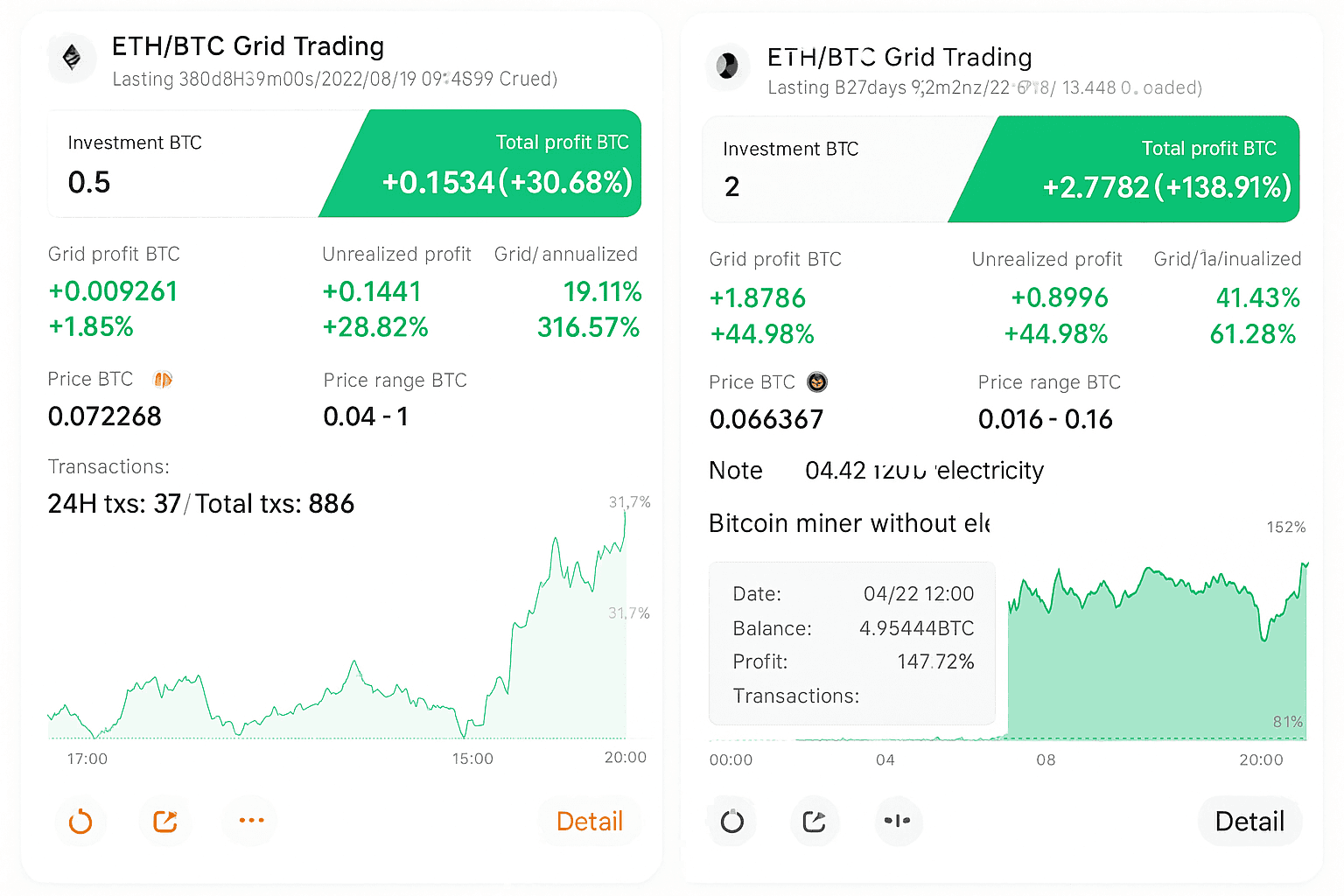The image size is (1344, 896).
Task: Click the price value 0.066367
Action: [x=766, y=418]
